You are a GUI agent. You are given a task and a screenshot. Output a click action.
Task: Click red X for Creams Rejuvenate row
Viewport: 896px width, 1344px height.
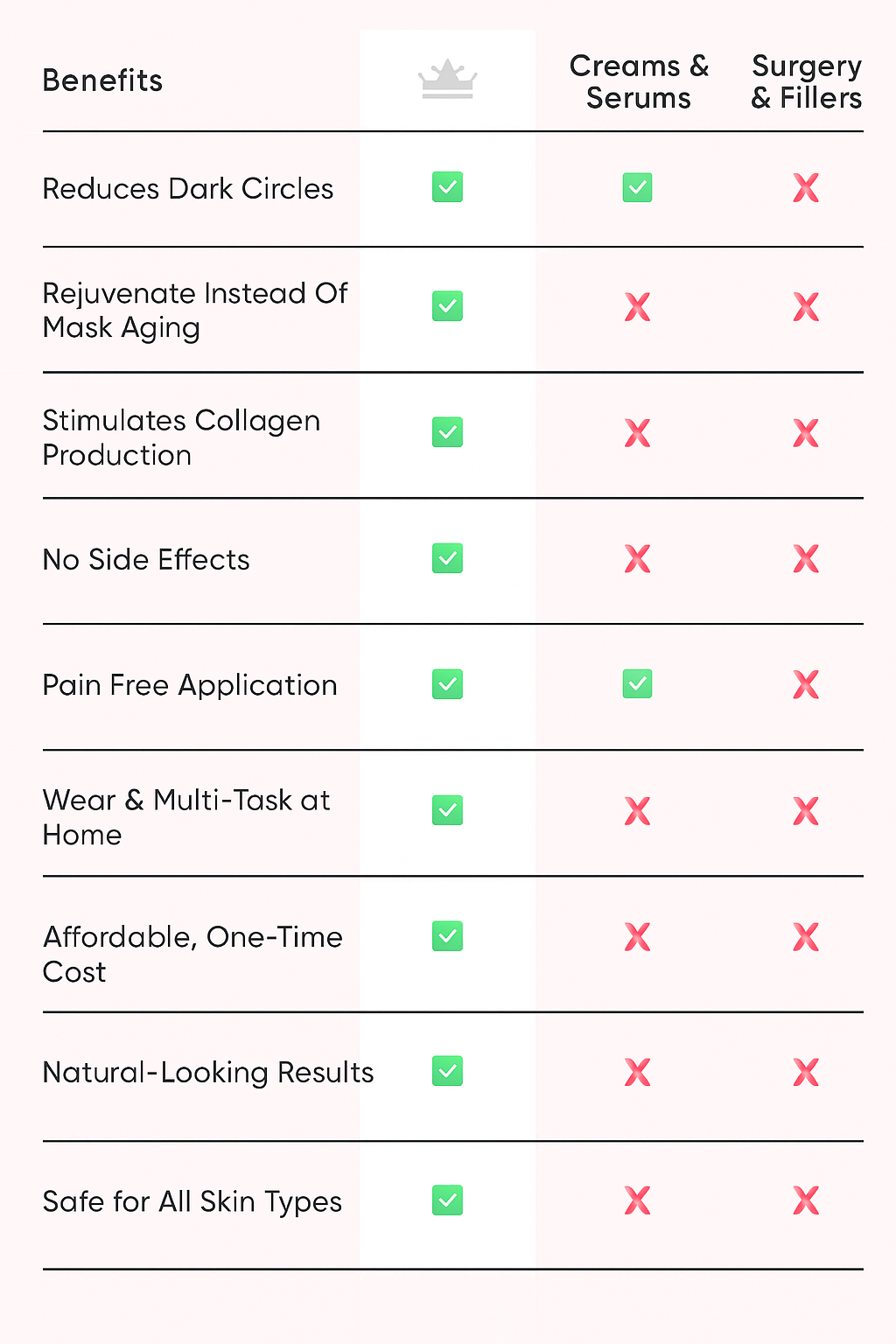(637, 307)
